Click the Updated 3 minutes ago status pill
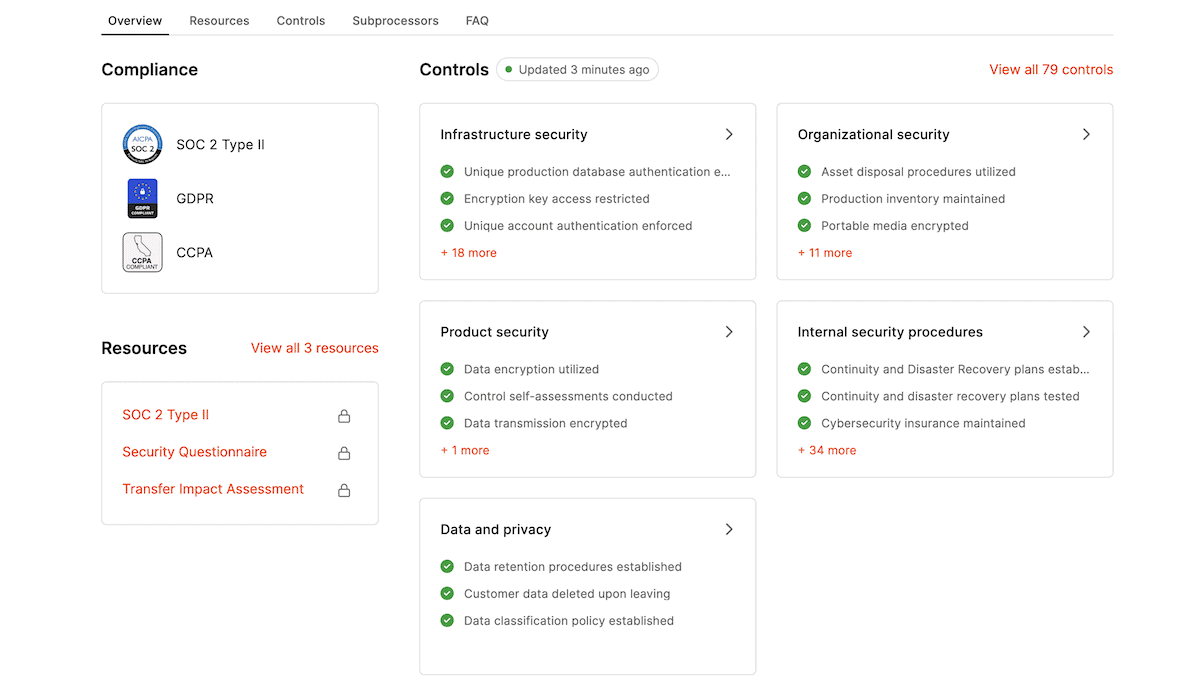Viewport: 1200px width, 695px height. pos(577,69)
